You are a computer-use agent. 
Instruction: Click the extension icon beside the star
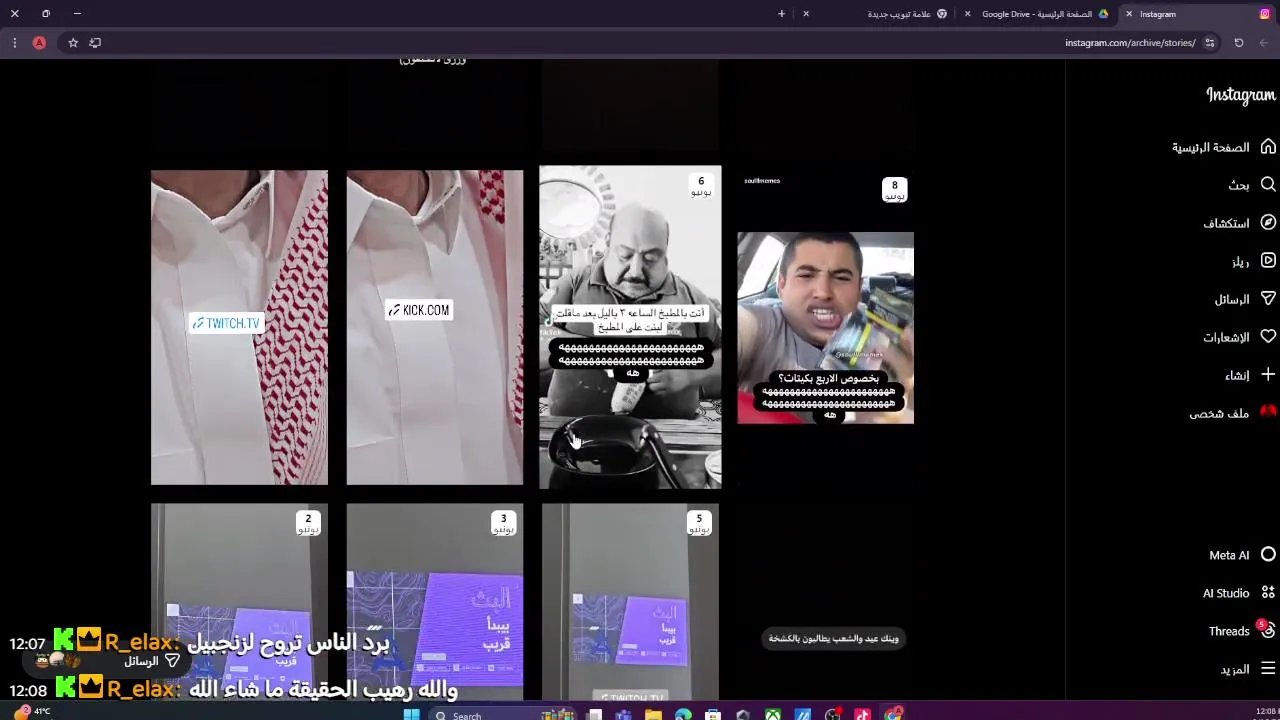click(x=95, y=43)
